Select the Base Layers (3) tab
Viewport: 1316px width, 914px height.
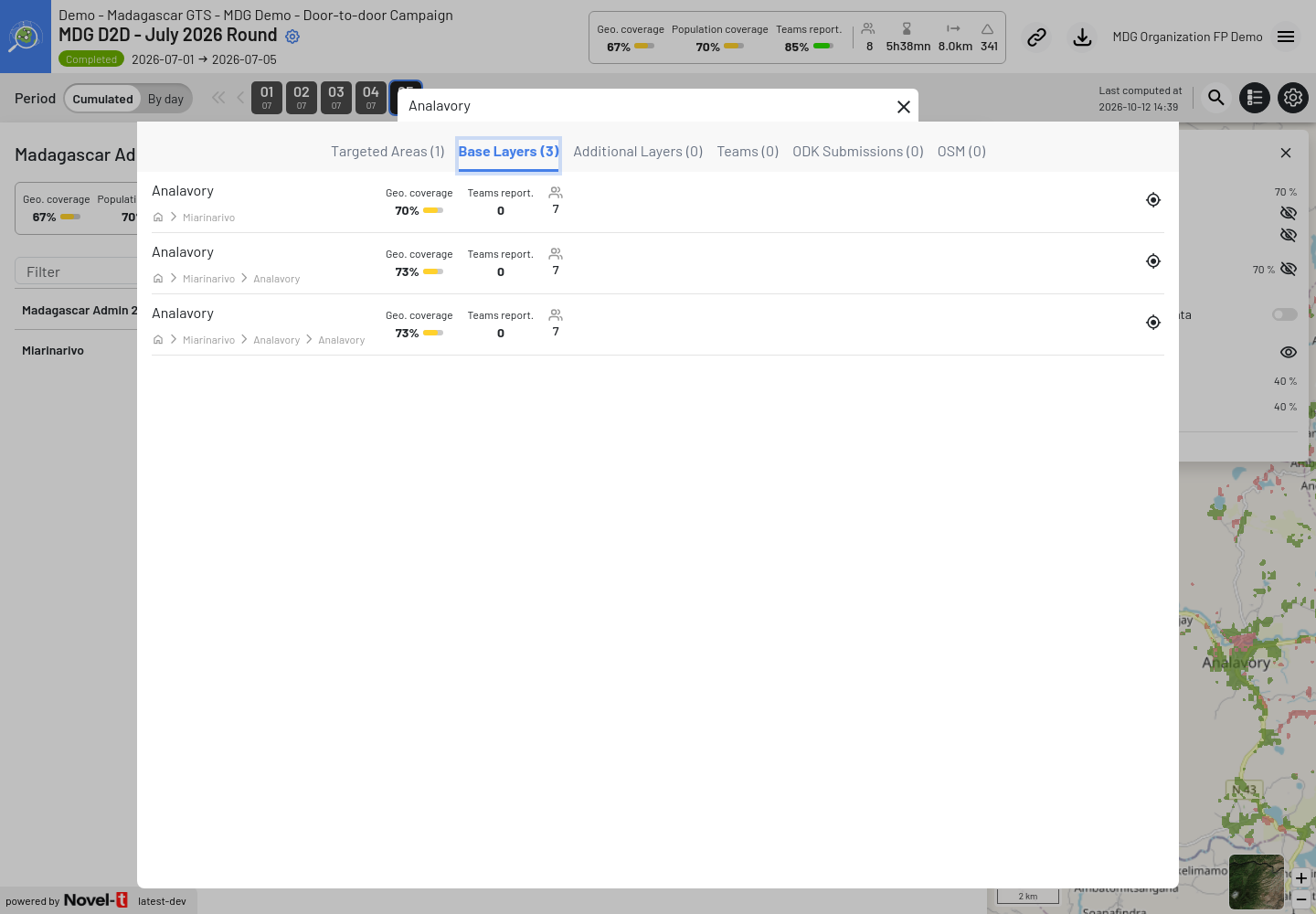click(x=508, y=152)
